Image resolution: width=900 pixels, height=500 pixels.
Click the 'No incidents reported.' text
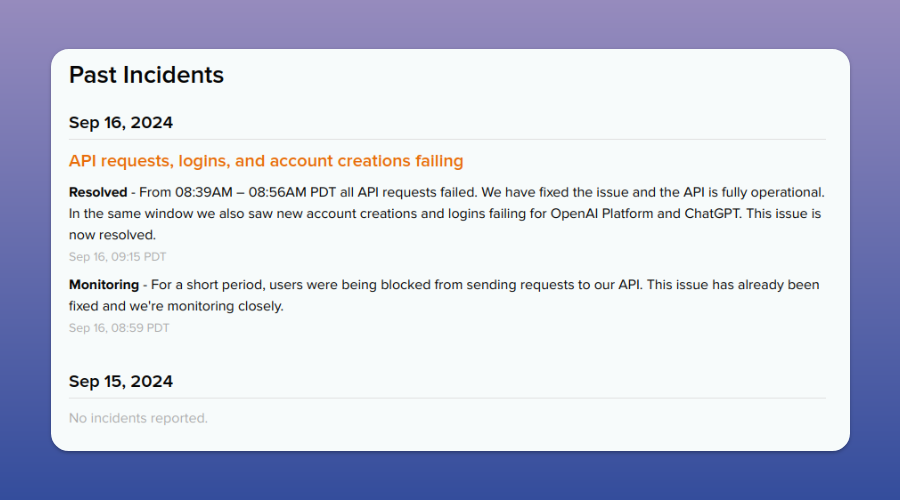click(138, 417)
